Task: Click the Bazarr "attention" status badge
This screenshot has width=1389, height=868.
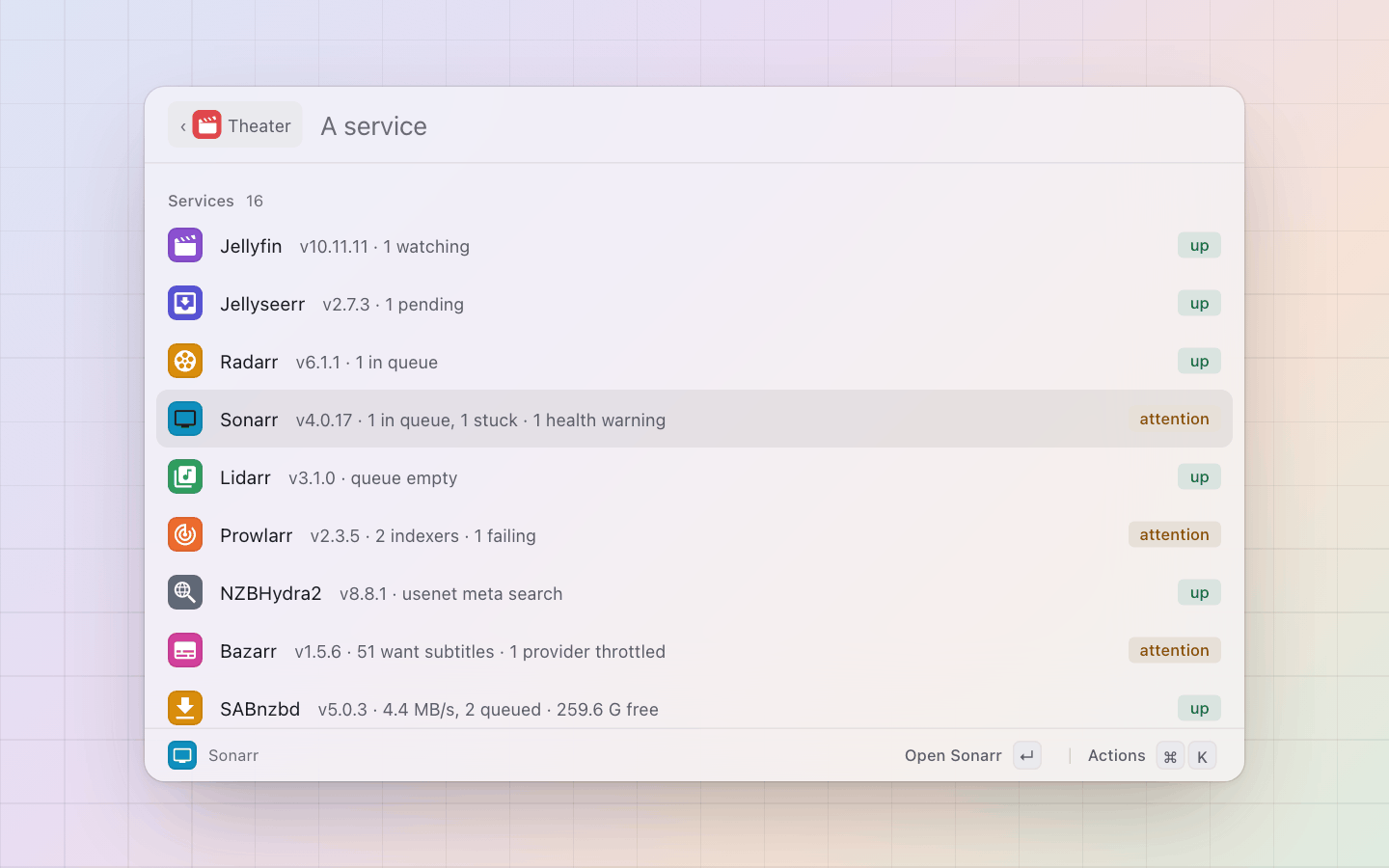Action: (x=1175, y=650)
